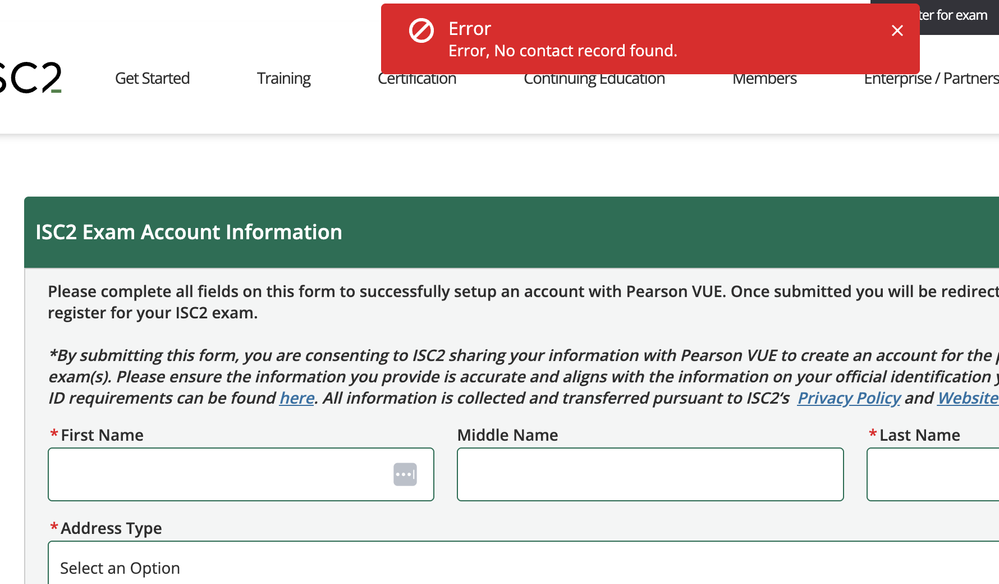Select the Last Name text box
The width and height of the screenshot is (999, 584).
point(932,474)
